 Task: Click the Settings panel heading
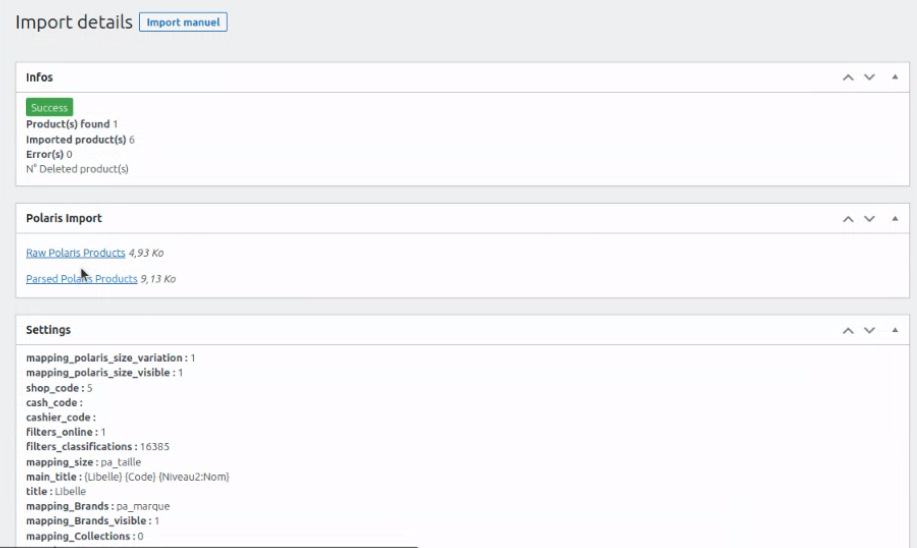pos(48,330)
